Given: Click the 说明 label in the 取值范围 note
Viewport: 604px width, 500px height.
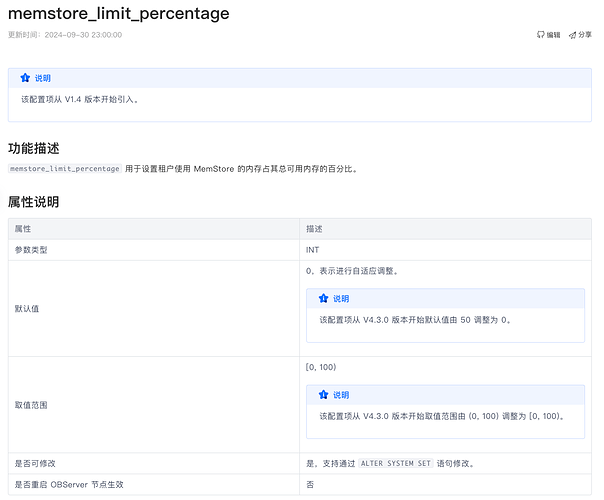Looking at the screenshot, I should coord(341,395).
